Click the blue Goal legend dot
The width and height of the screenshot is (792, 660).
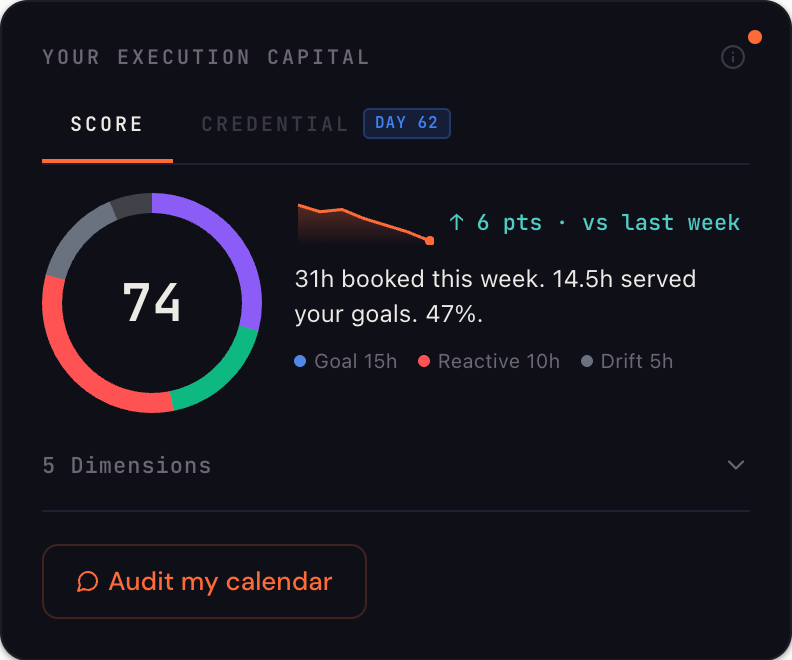[x=301, y=361]
